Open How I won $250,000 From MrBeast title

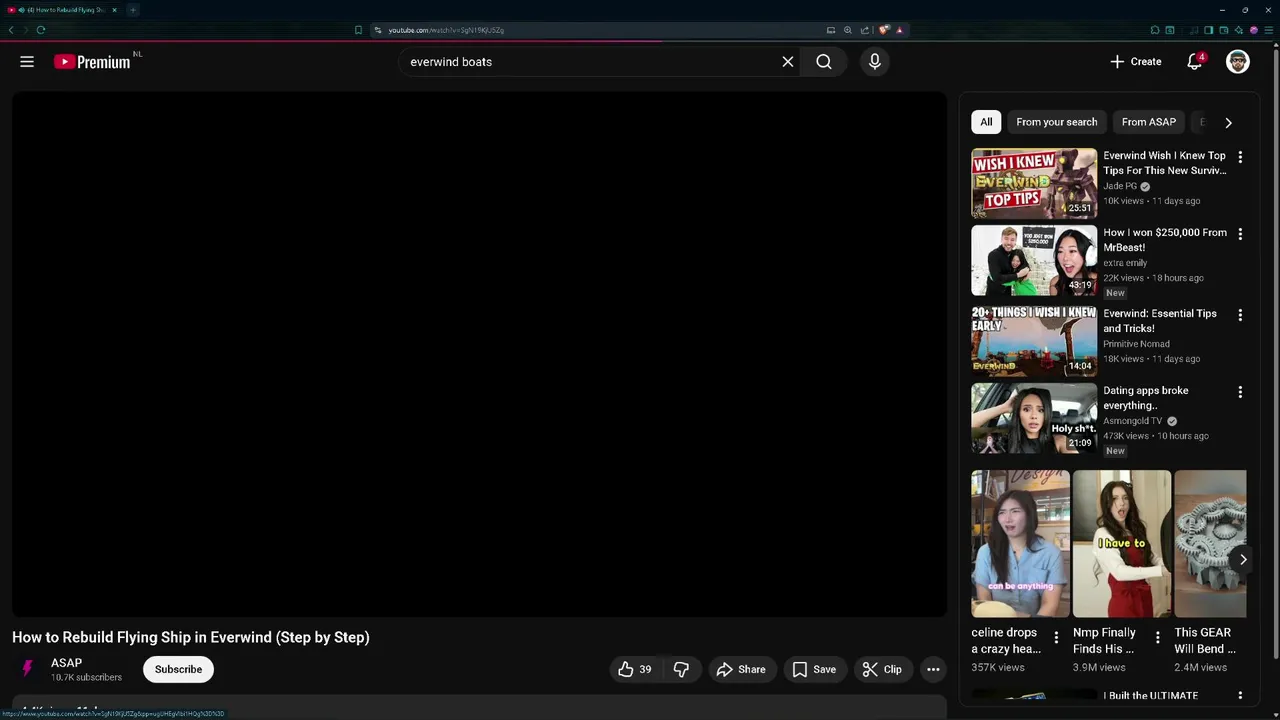coord(1165,240)
